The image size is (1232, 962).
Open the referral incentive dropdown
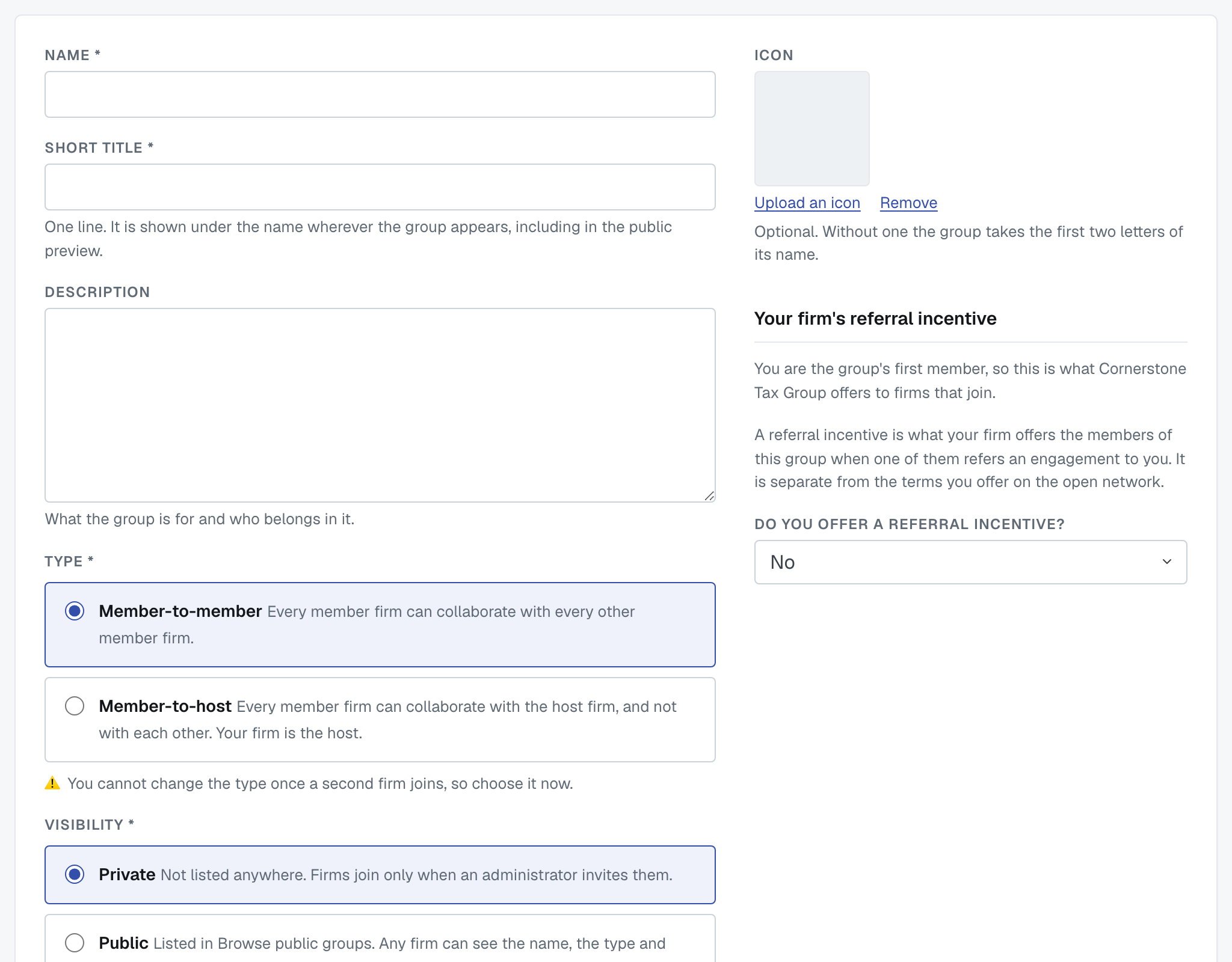coord(970,562)
